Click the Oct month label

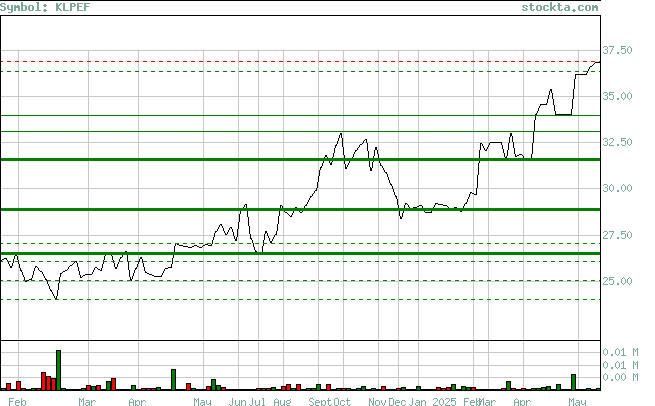342,402
